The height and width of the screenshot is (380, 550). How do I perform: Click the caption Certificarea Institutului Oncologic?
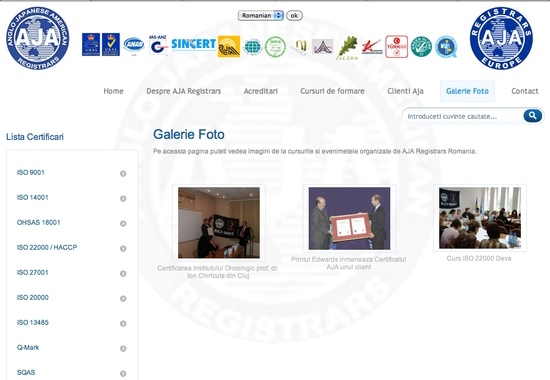pos(218,272)
